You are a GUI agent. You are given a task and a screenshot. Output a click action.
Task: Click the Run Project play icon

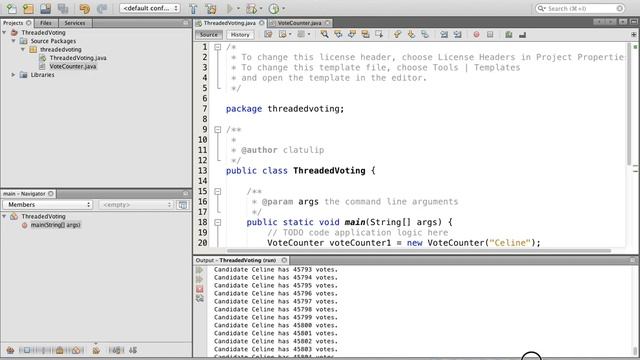click(x=230, y=9)
